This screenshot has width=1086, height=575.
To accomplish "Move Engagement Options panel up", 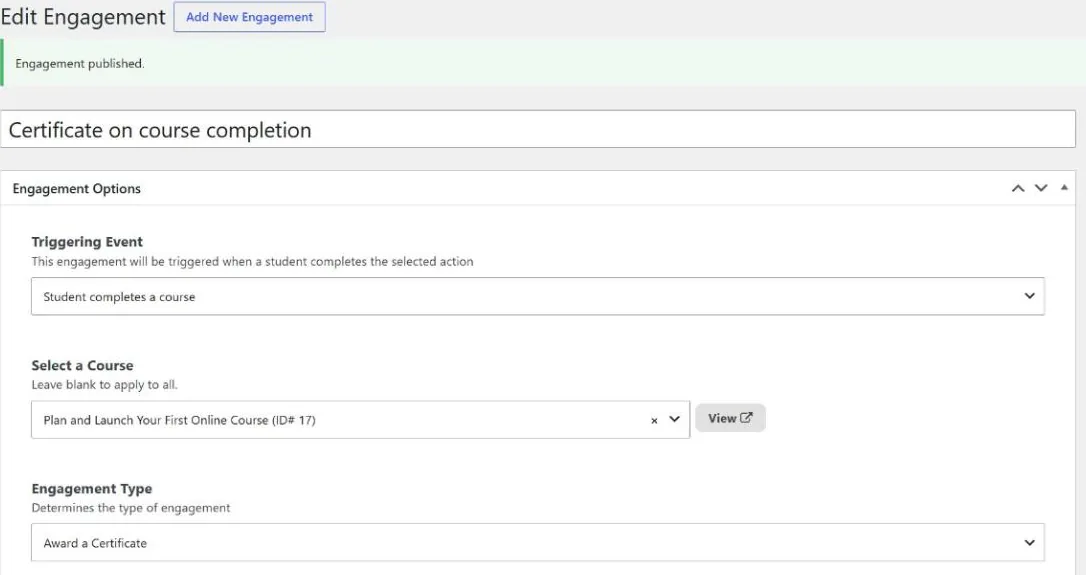I will click(x=1017, y=188).
